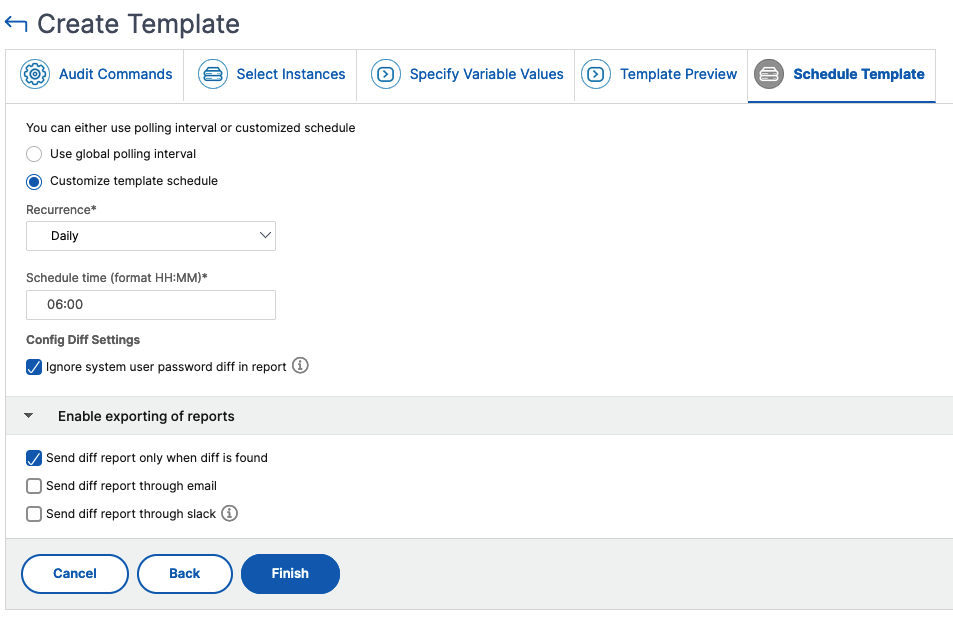Viewport: 953px width, 618px height.
Task: Switch to the Template Preview tab
Action: [x=661, y=74]
